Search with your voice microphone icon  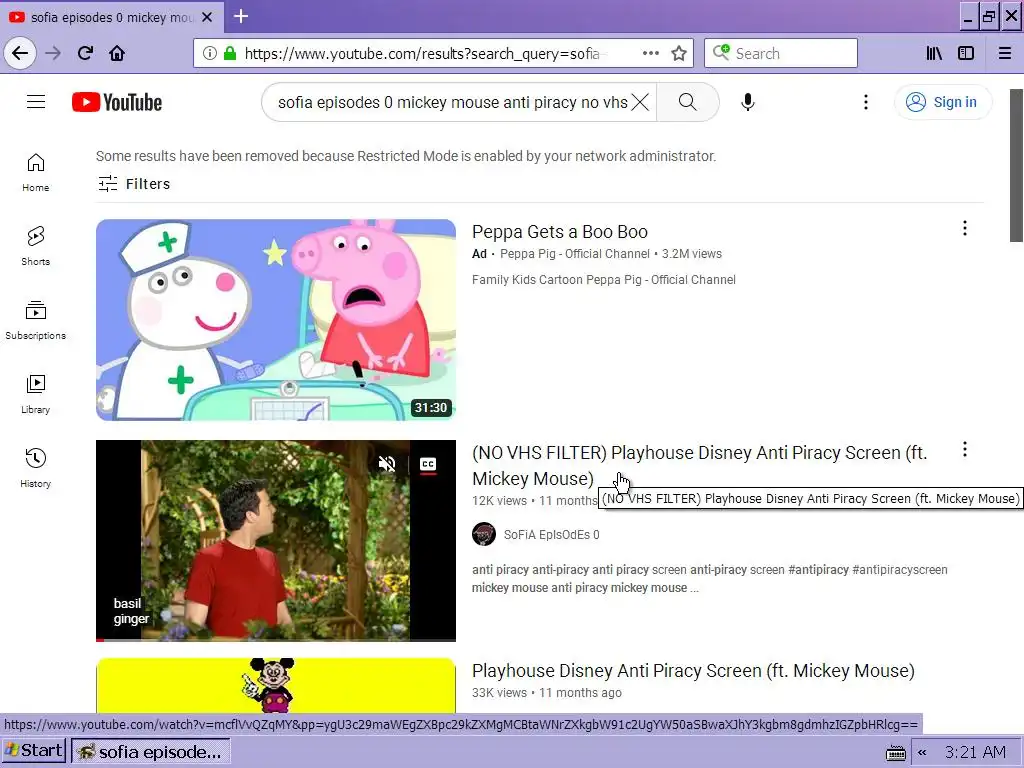click(x=748, y=102)
